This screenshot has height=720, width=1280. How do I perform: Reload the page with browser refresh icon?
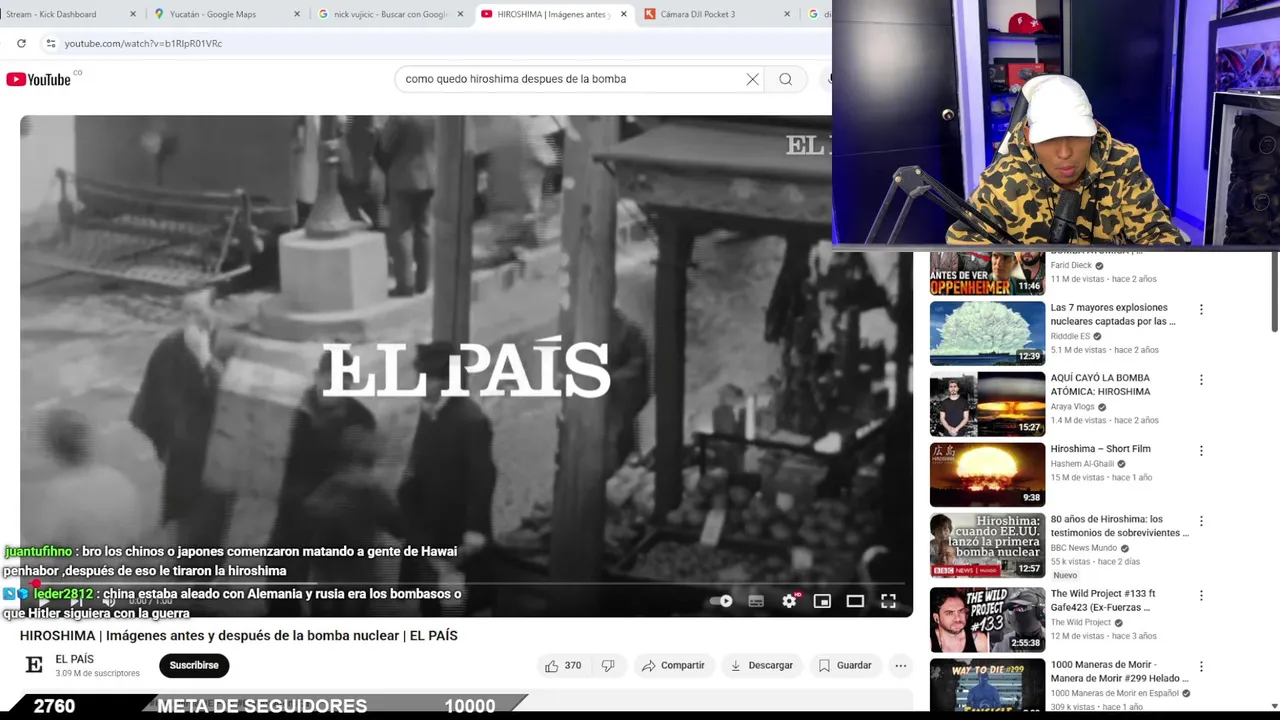pos(21,43)
